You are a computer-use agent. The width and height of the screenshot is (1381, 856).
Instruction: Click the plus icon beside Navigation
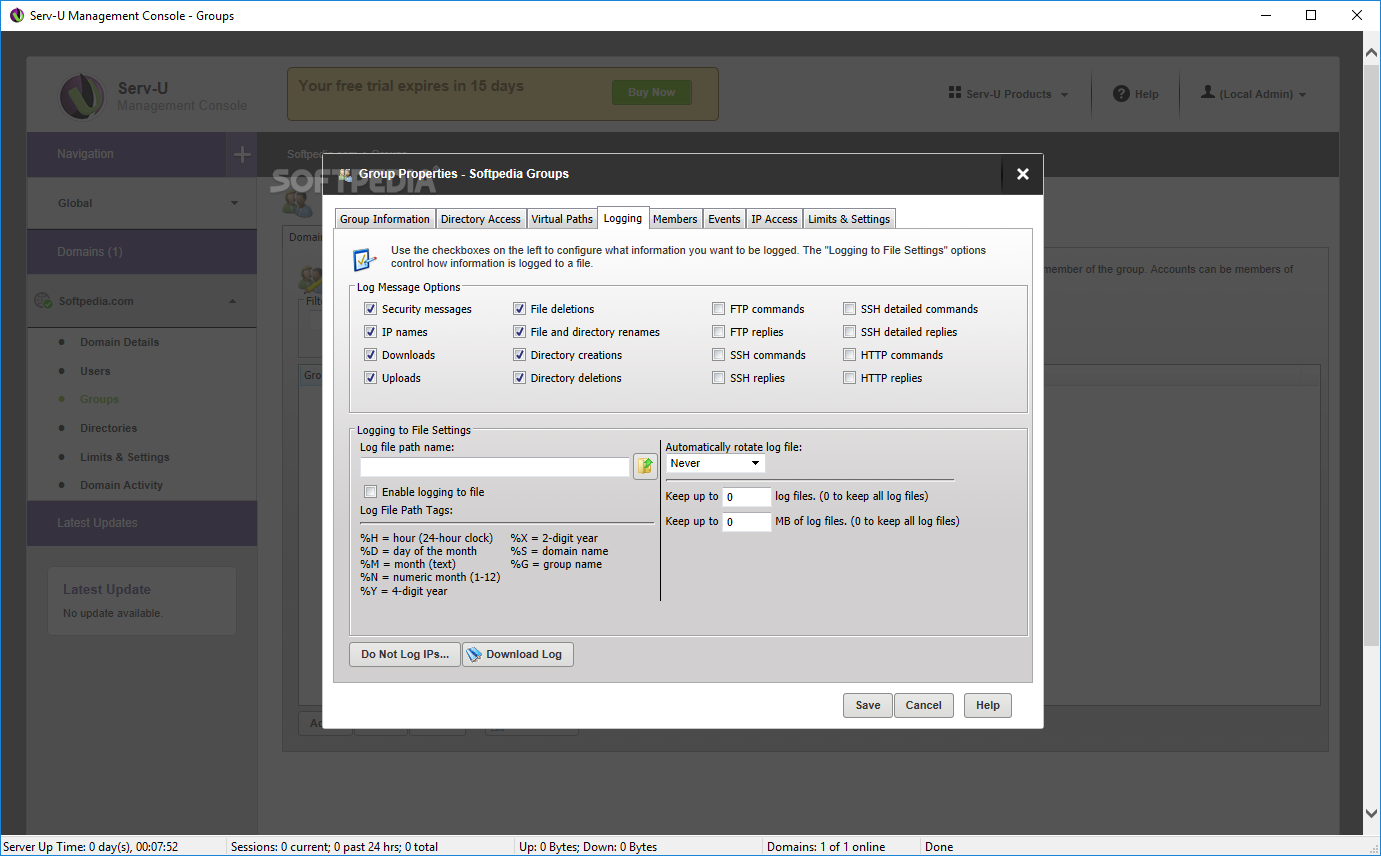coord(241,154)
